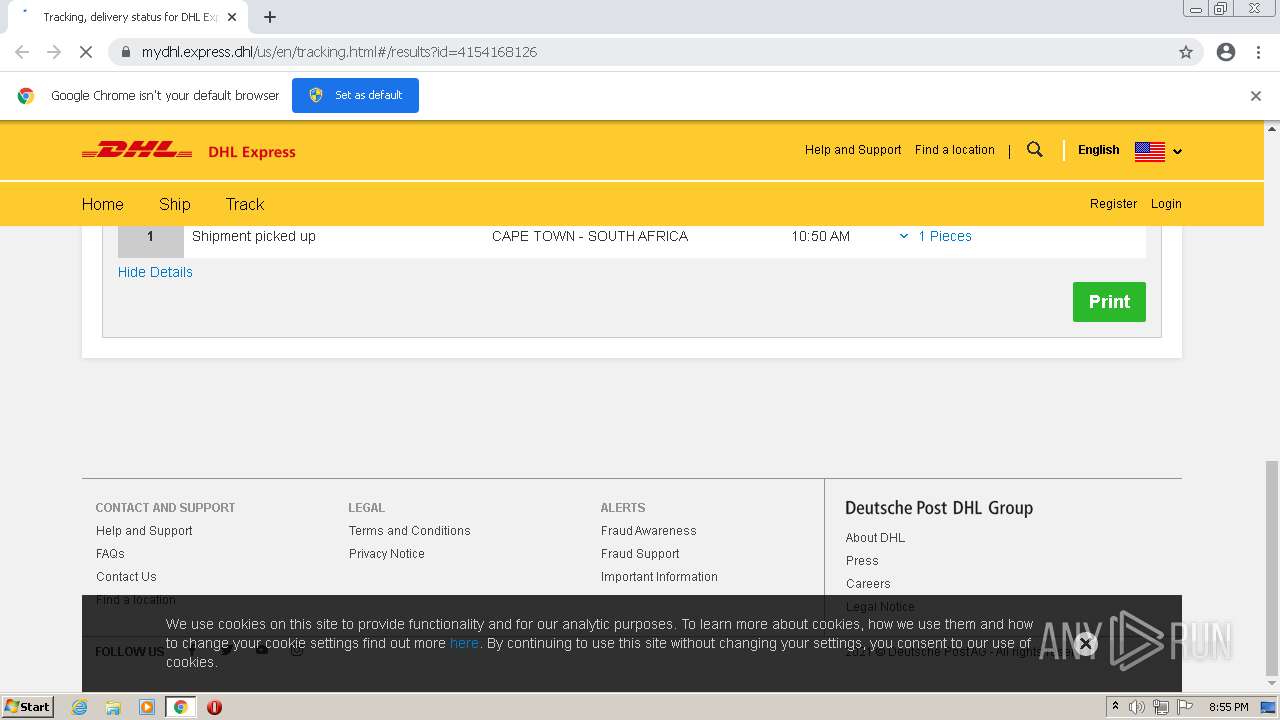The image size is (1280, 720).
Task: Select the English language option
Action: 1099,150
